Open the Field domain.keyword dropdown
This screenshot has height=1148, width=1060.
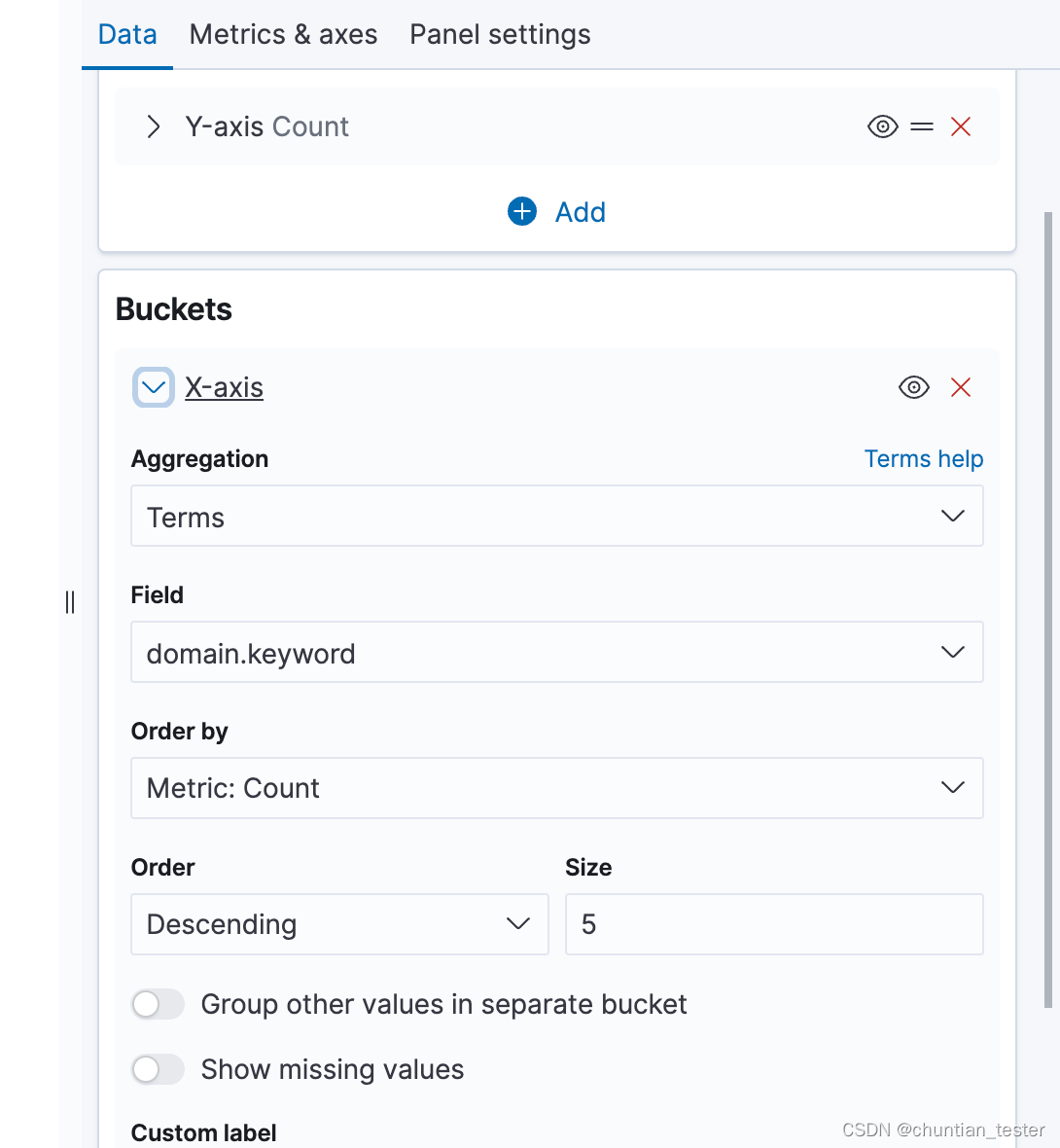[556, 652]
